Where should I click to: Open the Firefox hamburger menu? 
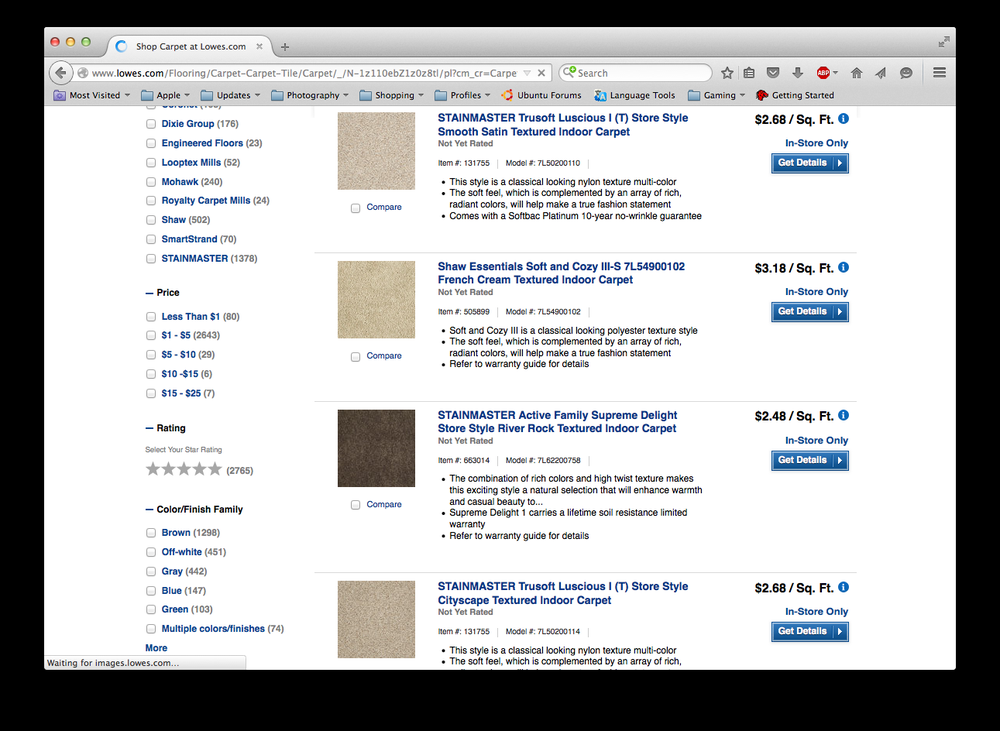[939, 73]
